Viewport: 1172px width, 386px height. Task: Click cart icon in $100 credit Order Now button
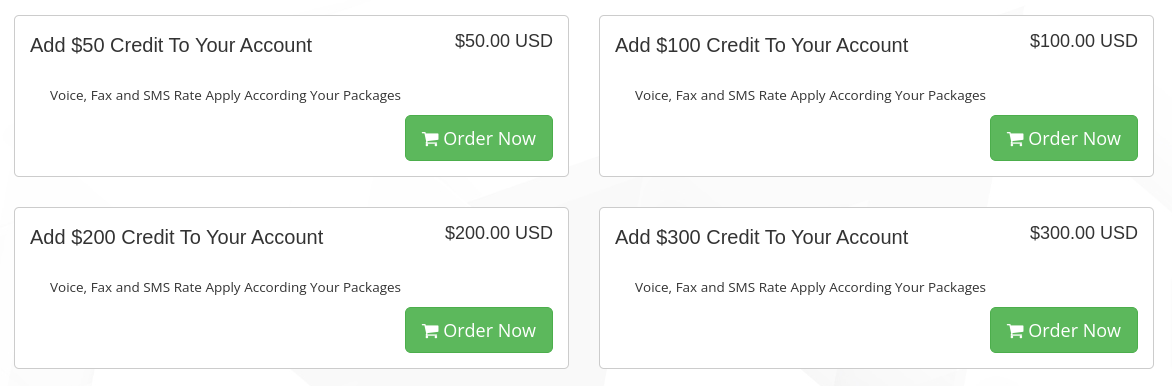pyautogui.click(x=1015, y=139)
